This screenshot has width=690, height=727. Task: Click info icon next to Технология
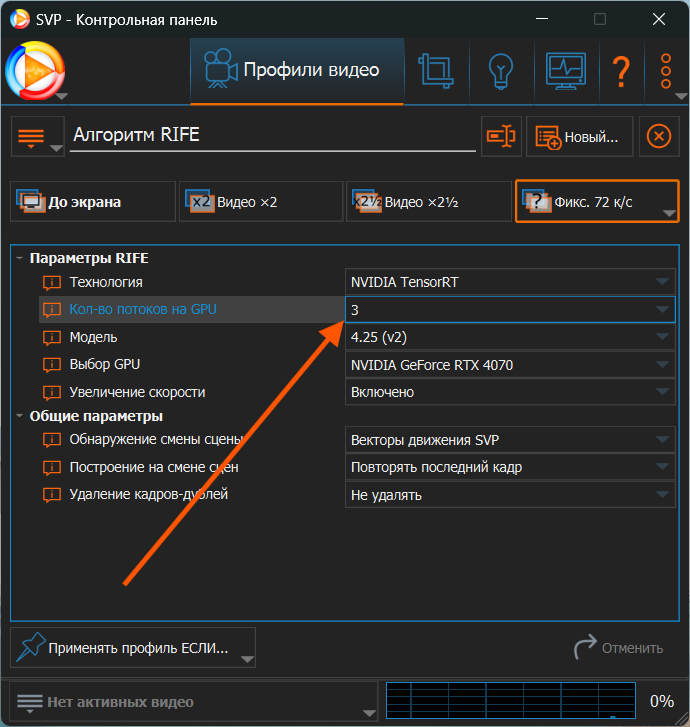coord(53,283)
